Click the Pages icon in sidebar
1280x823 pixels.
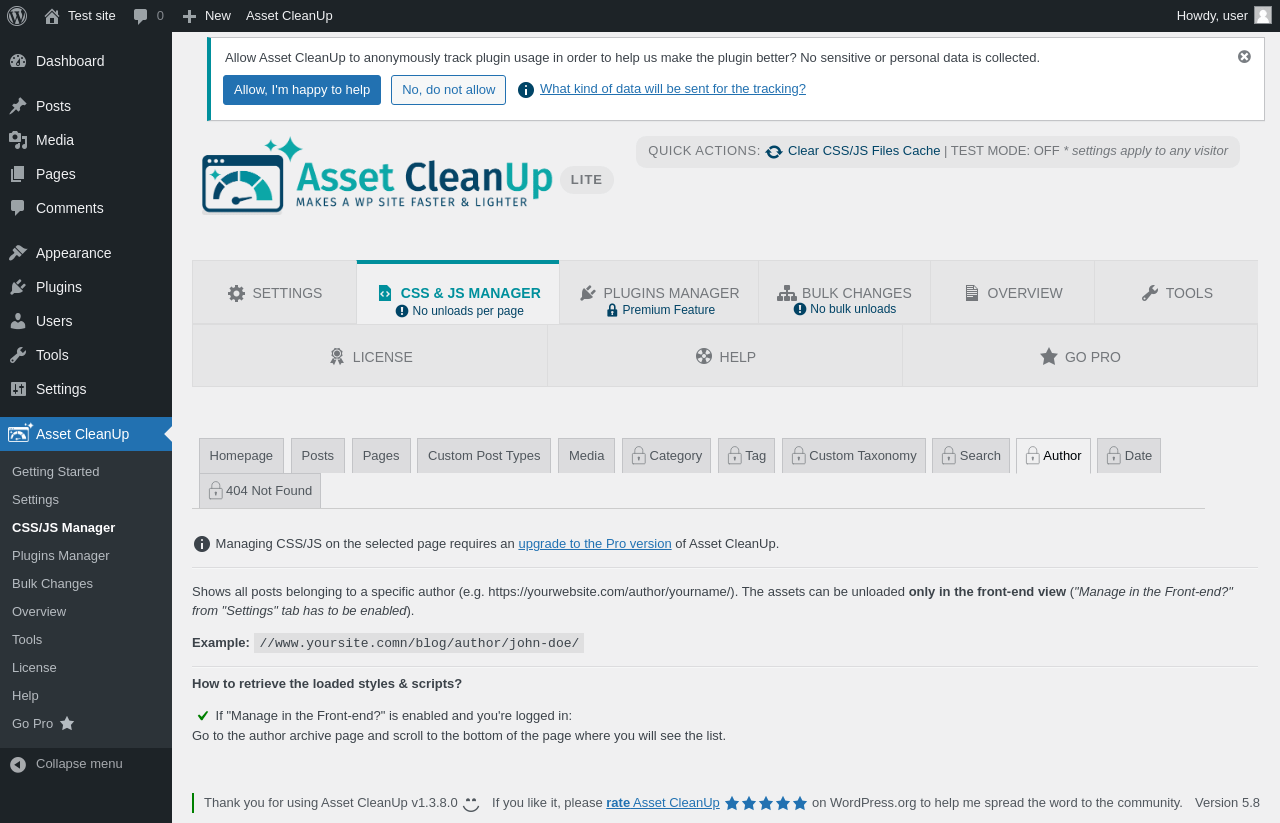18,174
